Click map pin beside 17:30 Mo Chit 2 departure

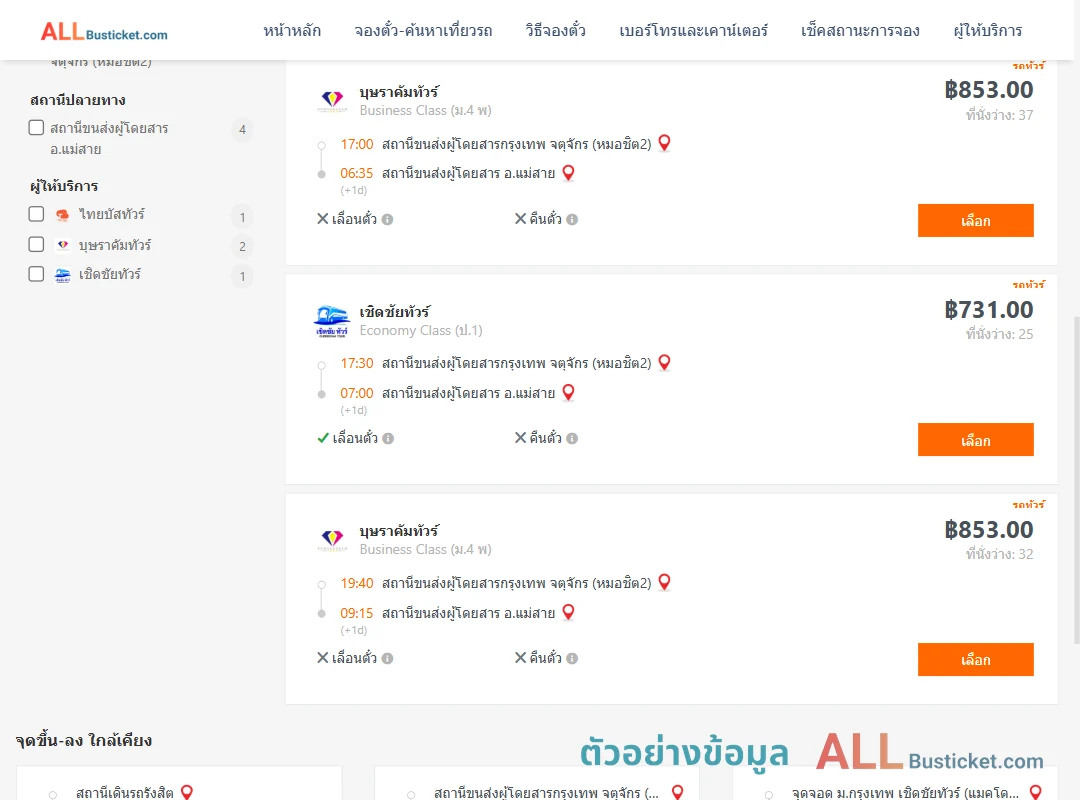pos(664,362)
